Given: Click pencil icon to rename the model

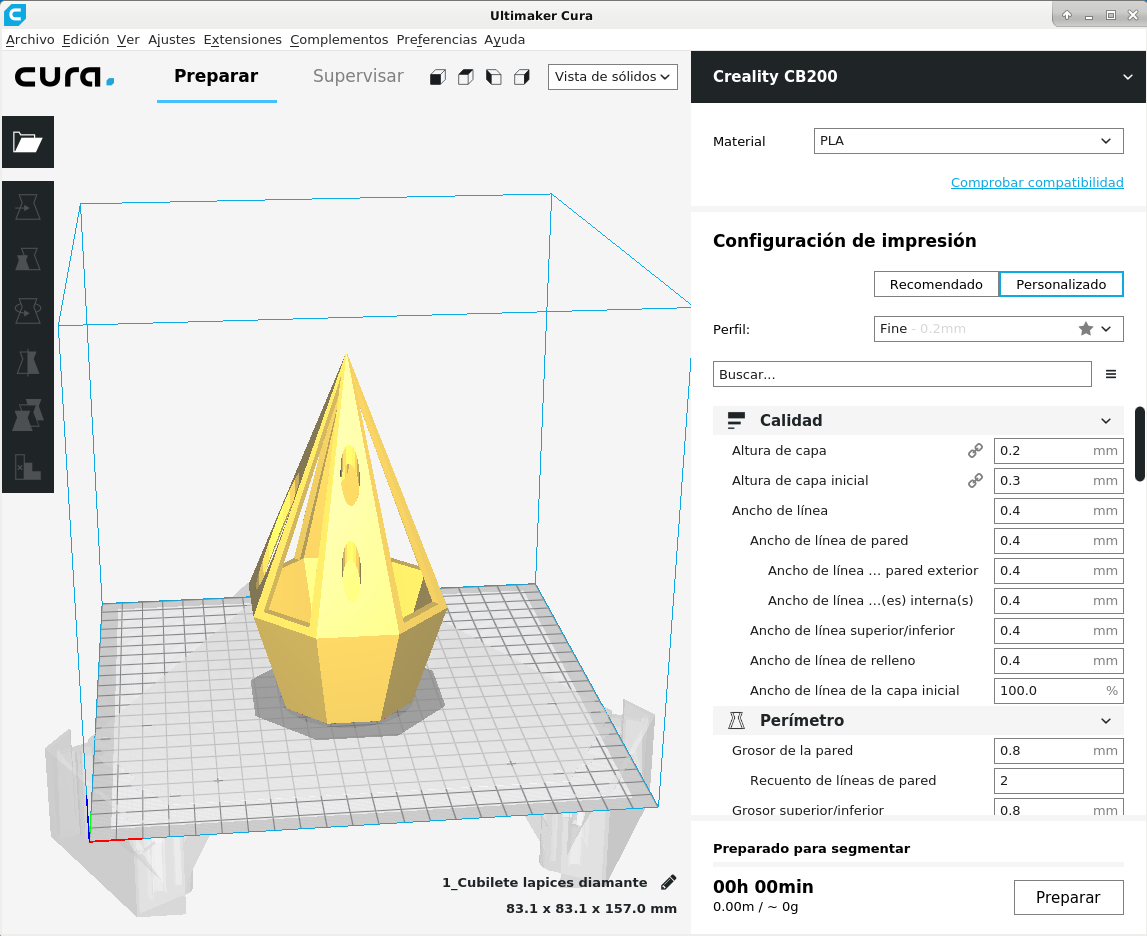Looking at the screenshot, I should click(668, 882).
